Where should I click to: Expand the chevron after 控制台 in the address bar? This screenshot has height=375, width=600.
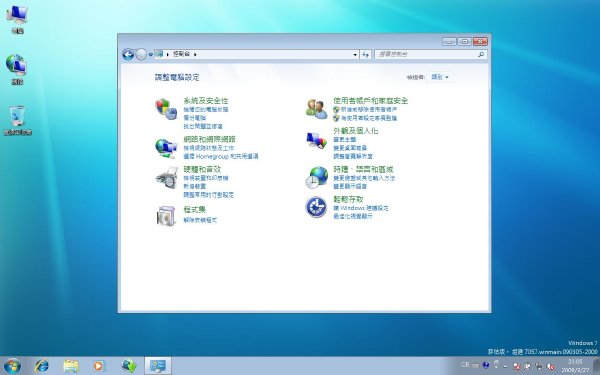click(195, 54)
